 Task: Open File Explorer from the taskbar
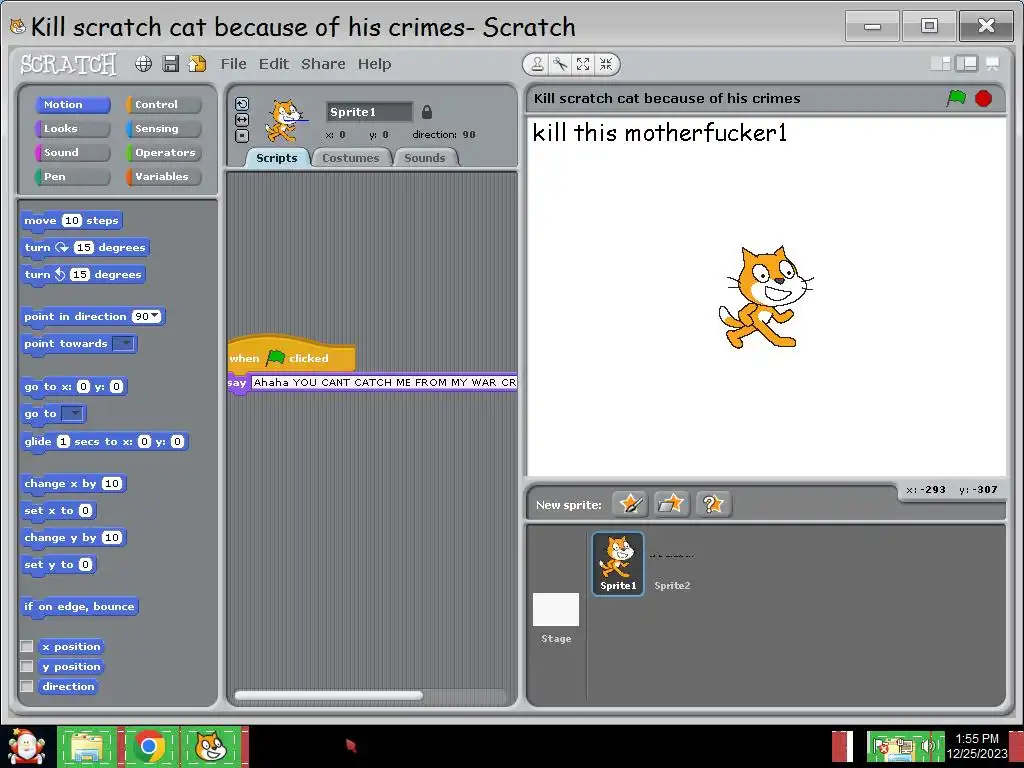click(x=86, y=746)
